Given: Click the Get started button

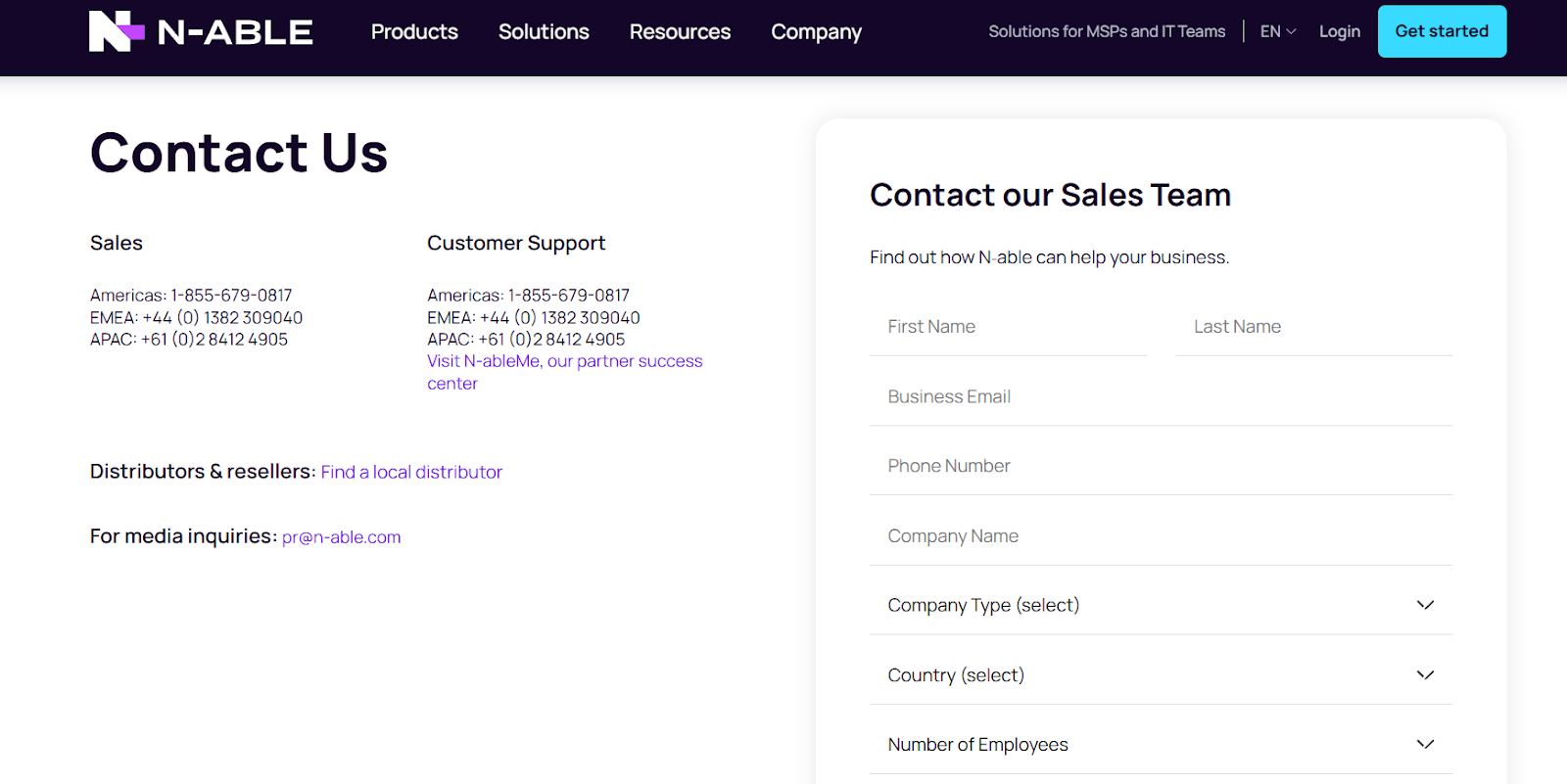Looking at the screenshot, I should [x=1442, y=31].
